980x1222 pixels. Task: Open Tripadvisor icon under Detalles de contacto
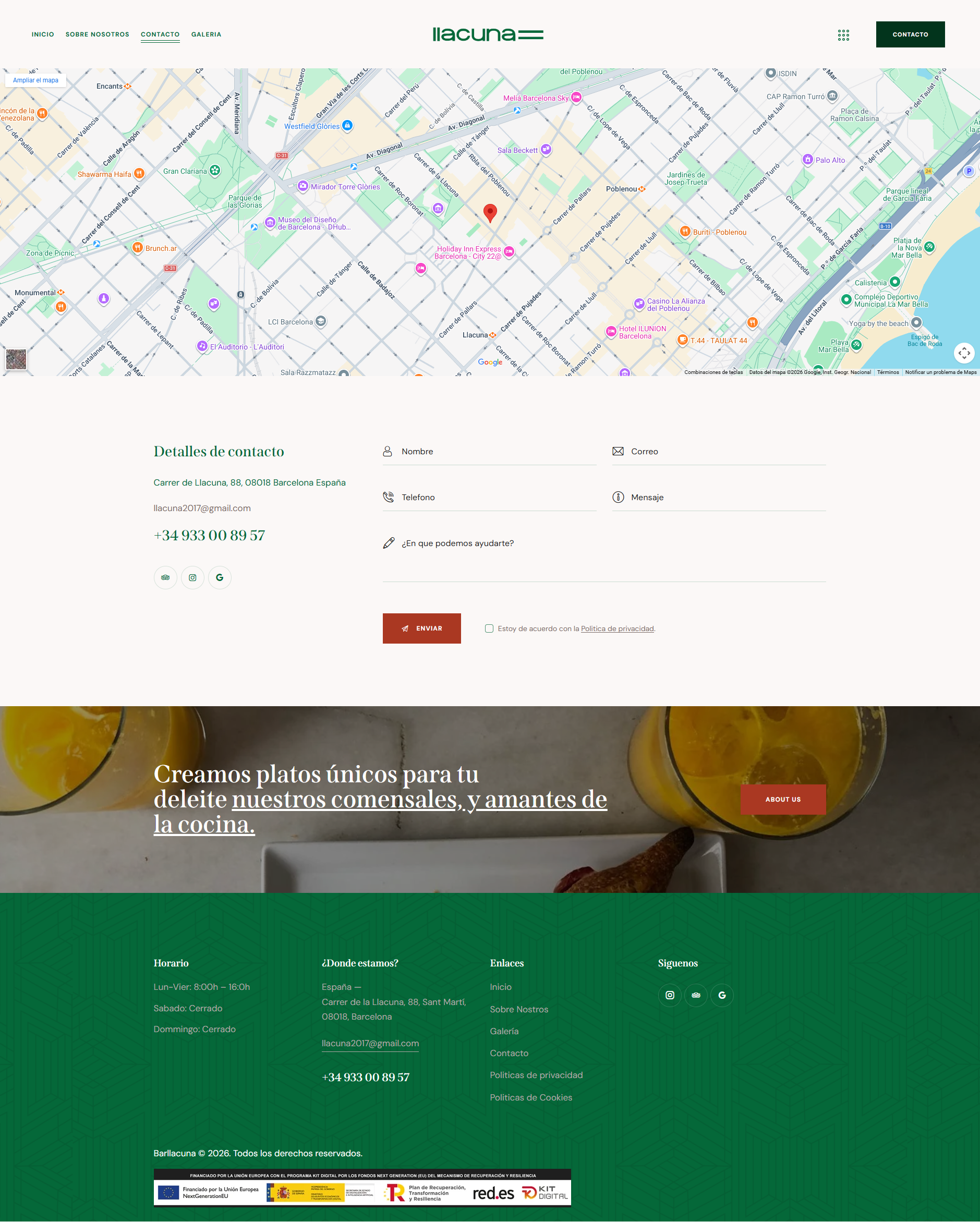point(165,577)
